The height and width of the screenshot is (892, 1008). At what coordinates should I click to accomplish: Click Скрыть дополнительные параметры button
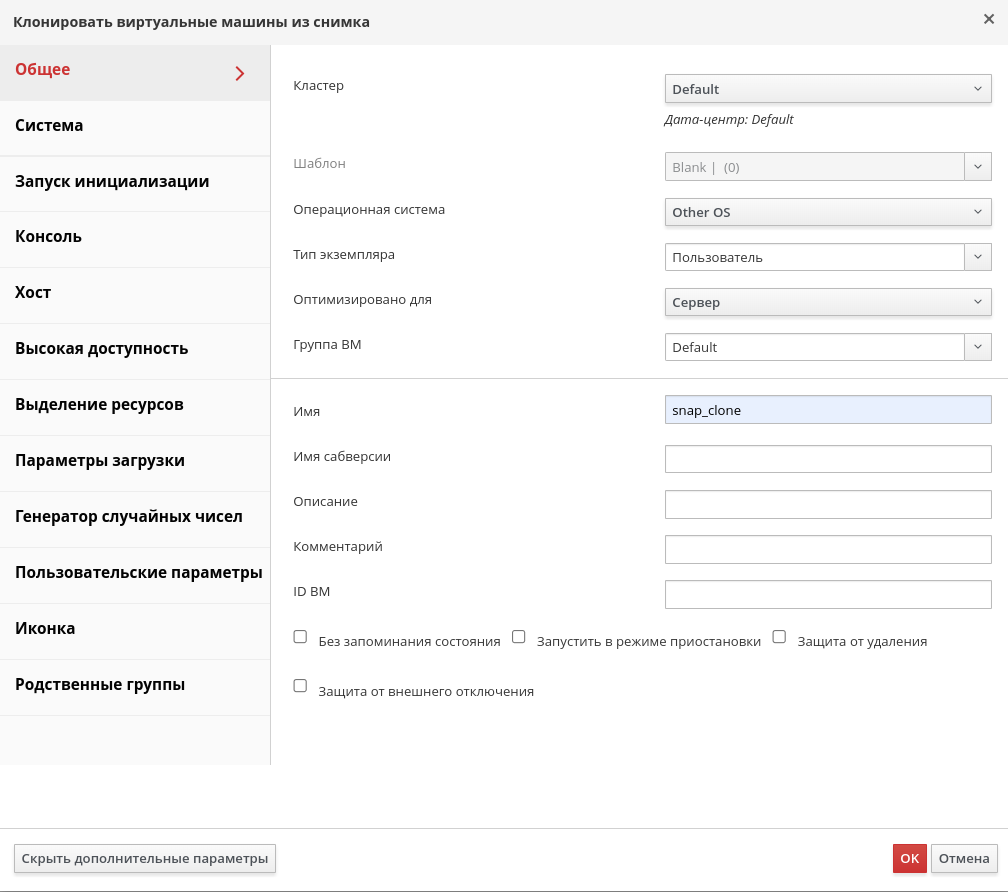(x=145, y=859)
